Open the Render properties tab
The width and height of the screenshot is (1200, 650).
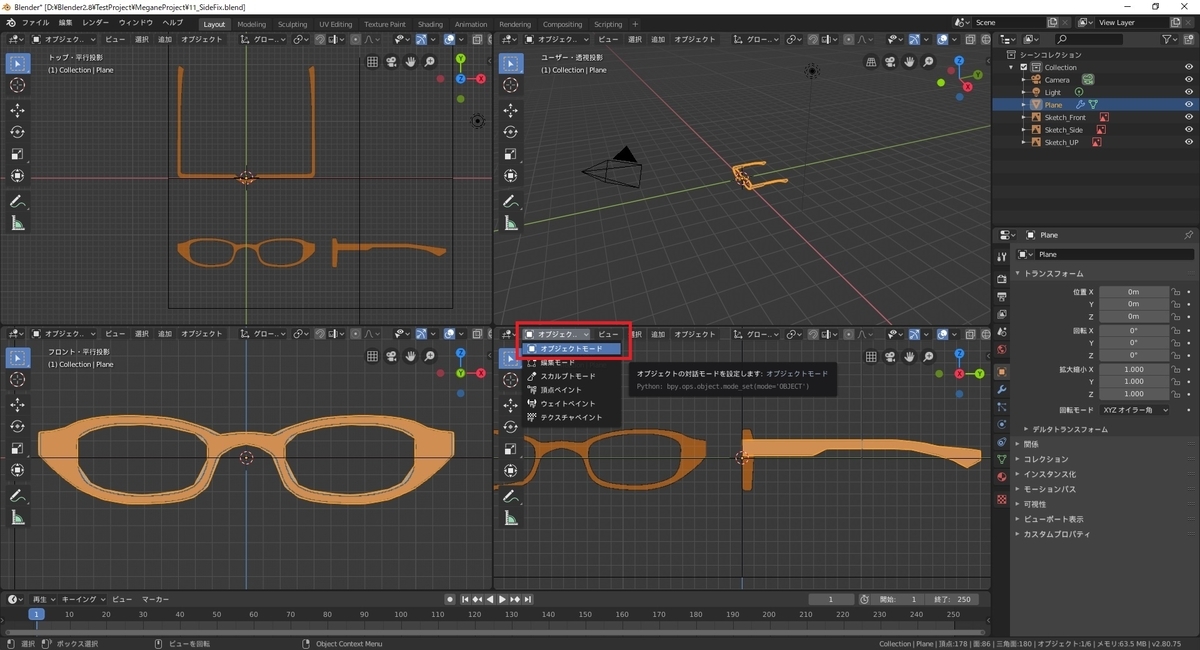(1001, 278)
